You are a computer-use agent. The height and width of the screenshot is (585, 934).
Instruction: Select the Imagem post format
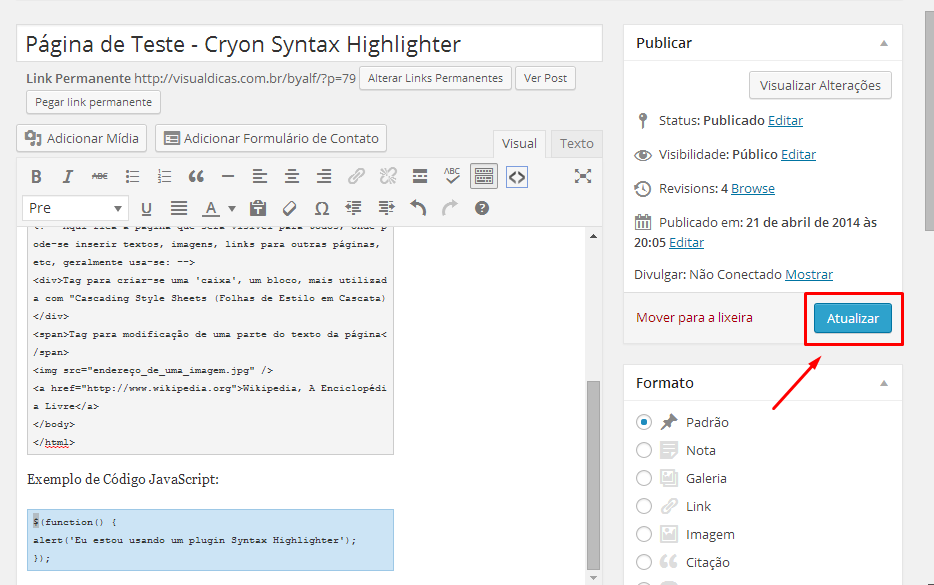point(644,534)
